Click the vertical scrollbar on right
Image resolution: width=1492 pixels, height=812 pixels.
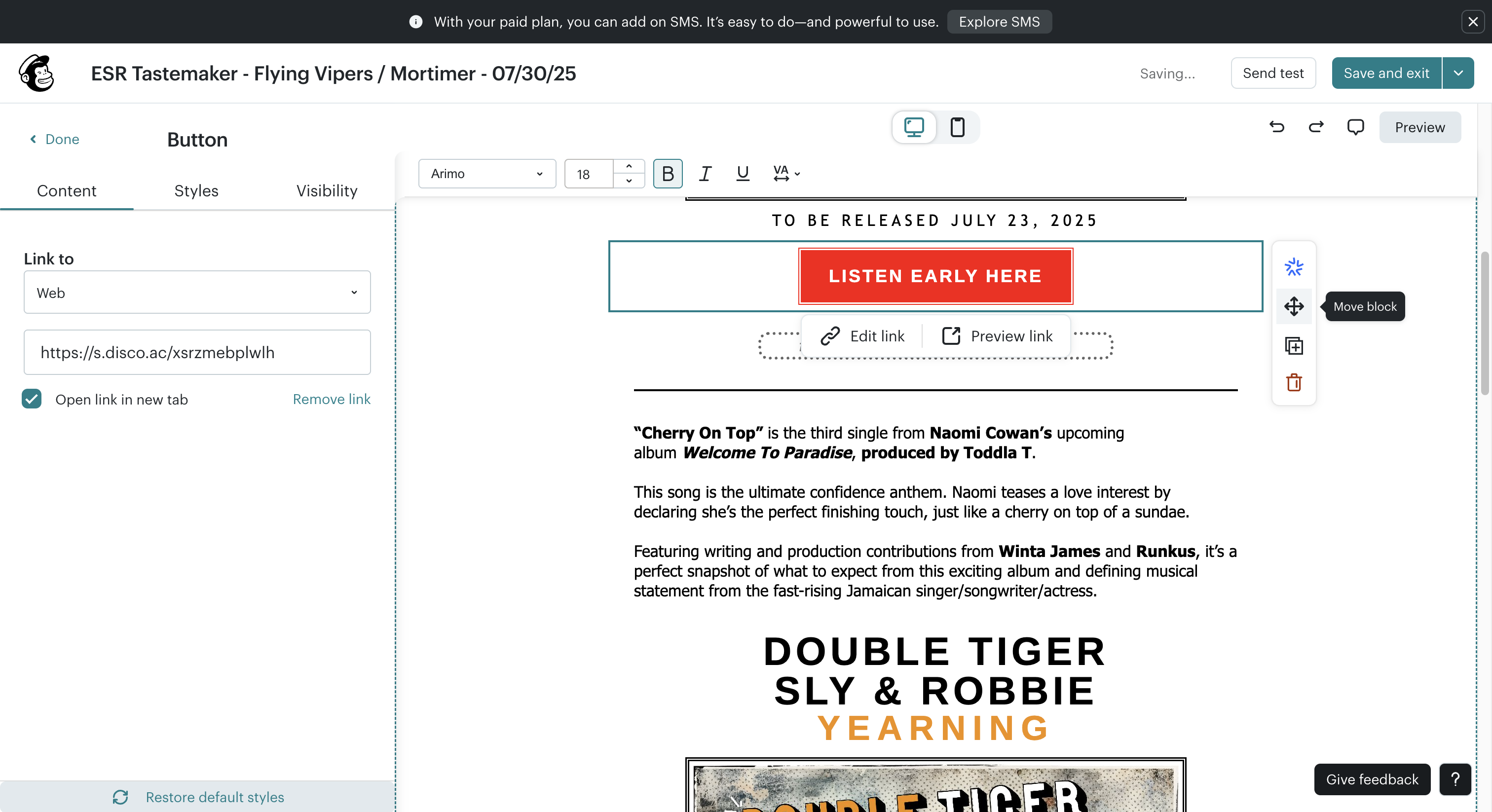coord(1485,323)
